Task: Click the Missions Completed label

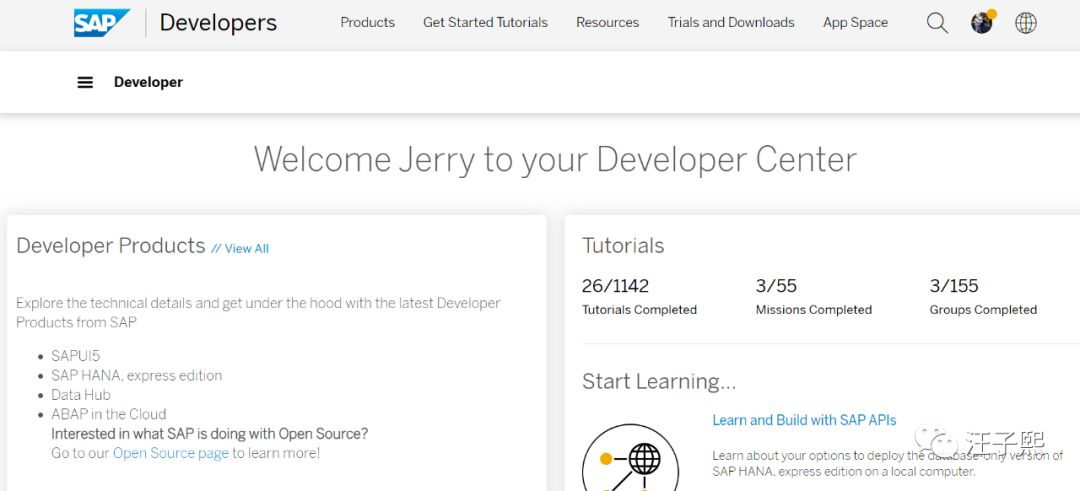Action: [813, 310]
